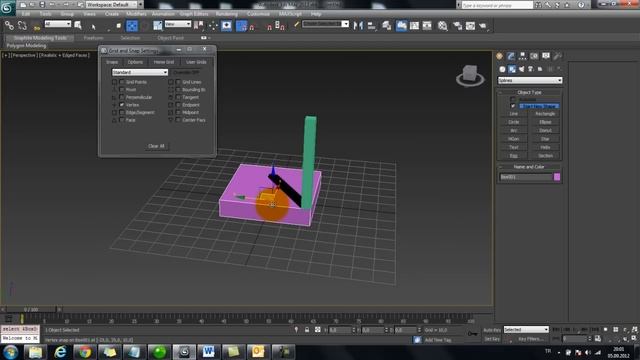The width and height of the screenshot is (640, 360).
Task: Open the Material Editor from the main toolbar
Action: (442, 26)
